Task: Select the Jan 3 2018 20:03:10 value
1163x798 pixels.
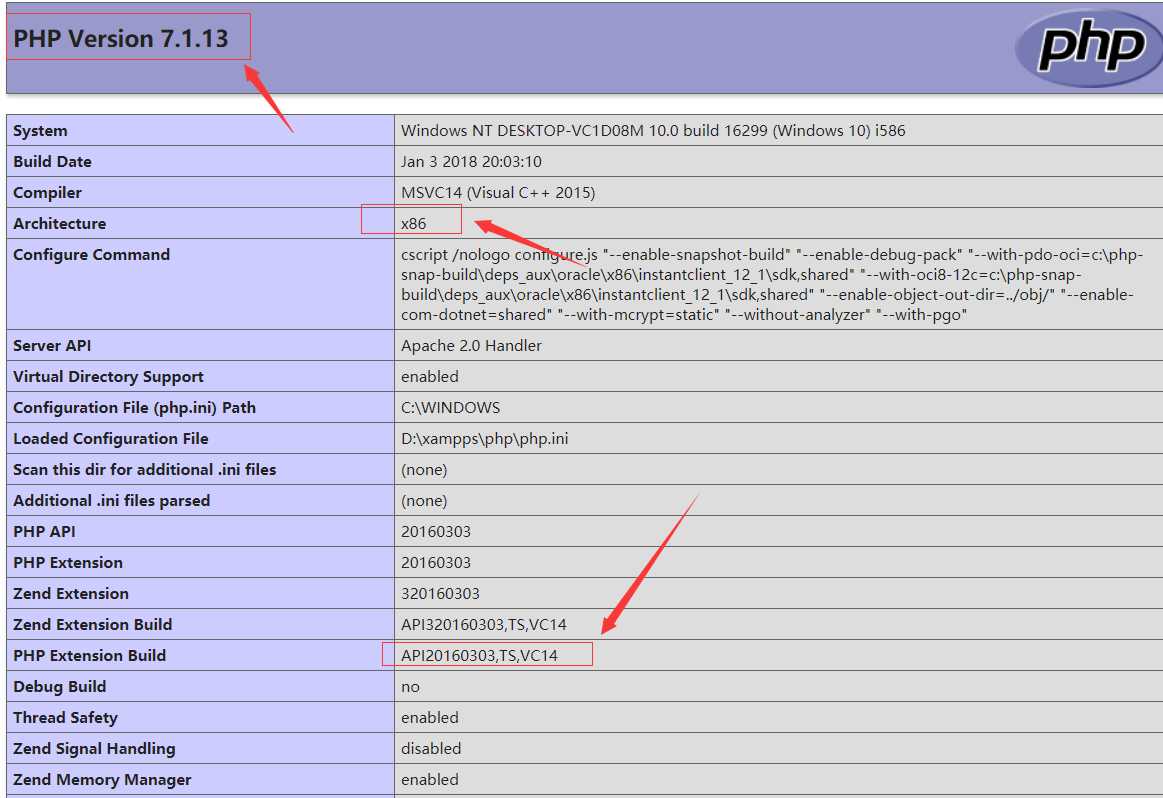Action: (471, 162)
